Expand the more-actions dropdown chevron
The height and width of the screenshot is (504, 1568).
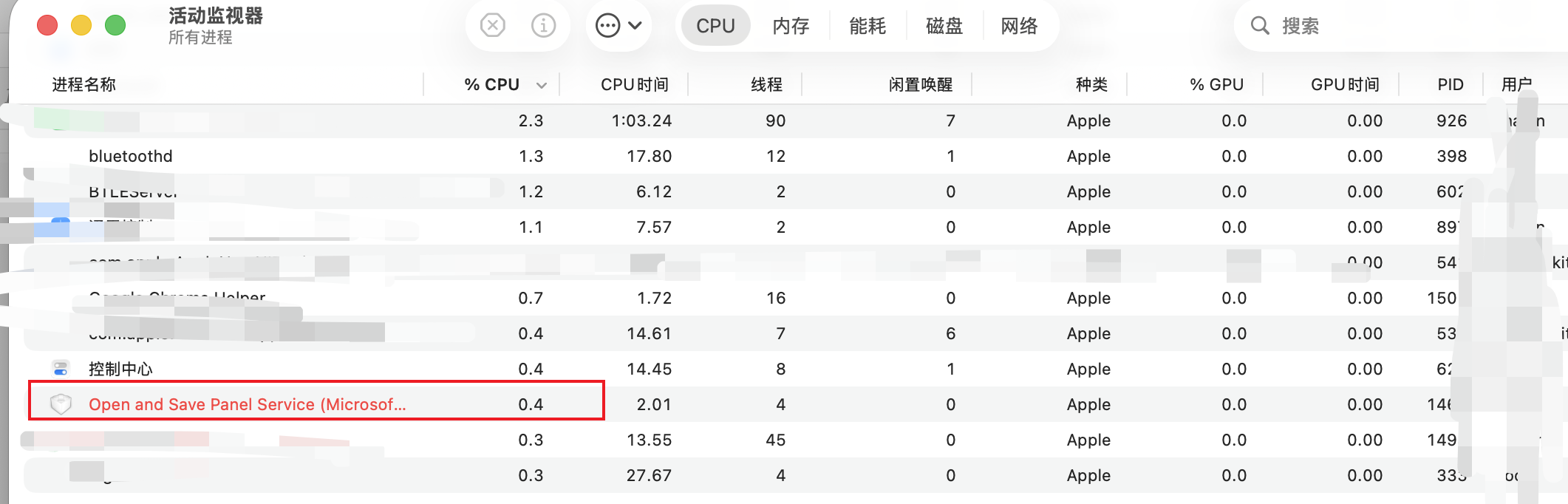(x=635, y=26)
